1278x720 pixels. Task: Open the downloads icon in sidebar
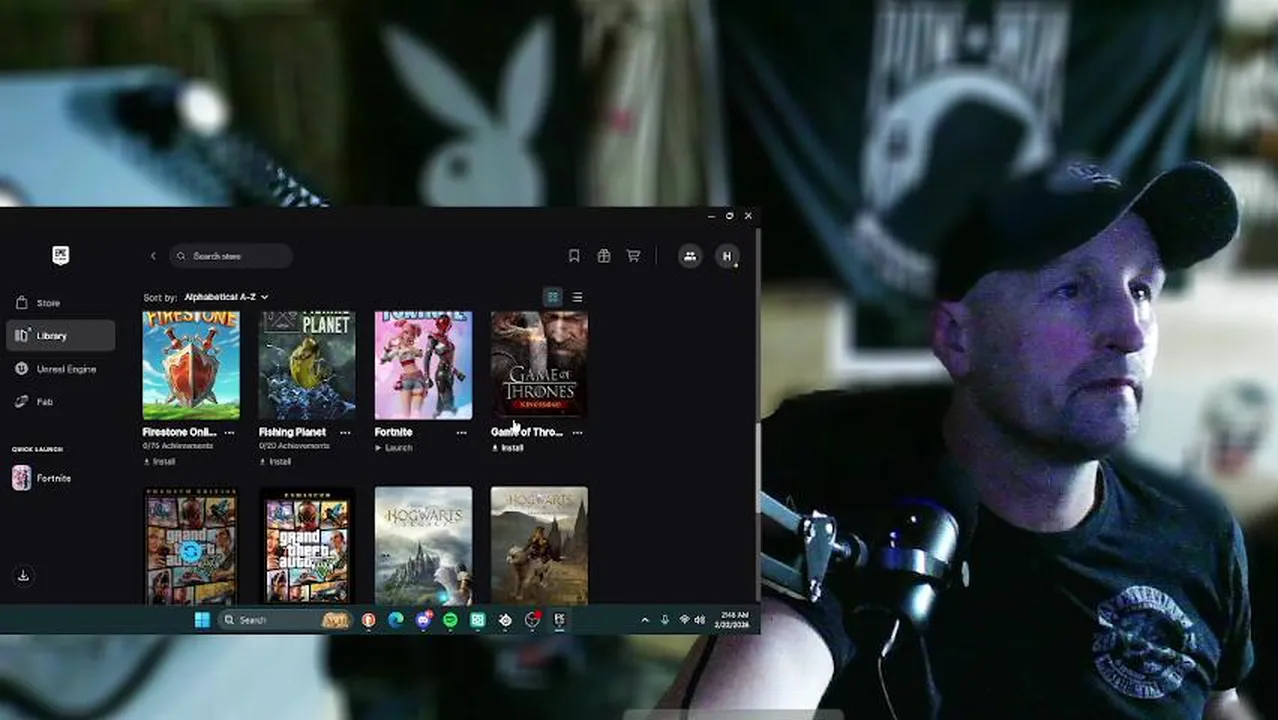(23, 575)
